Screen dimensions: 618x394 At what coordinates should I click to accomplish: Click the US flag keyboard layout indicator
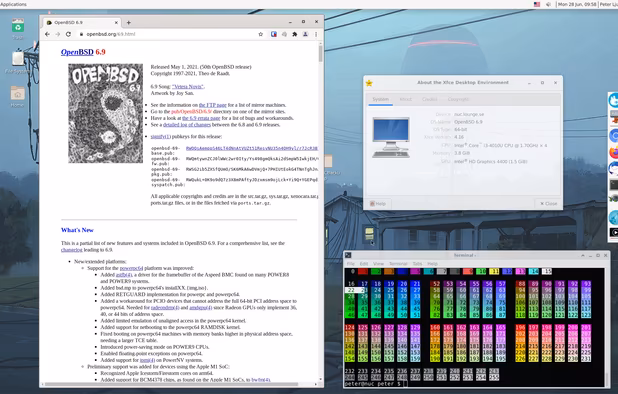click(537, 4)
